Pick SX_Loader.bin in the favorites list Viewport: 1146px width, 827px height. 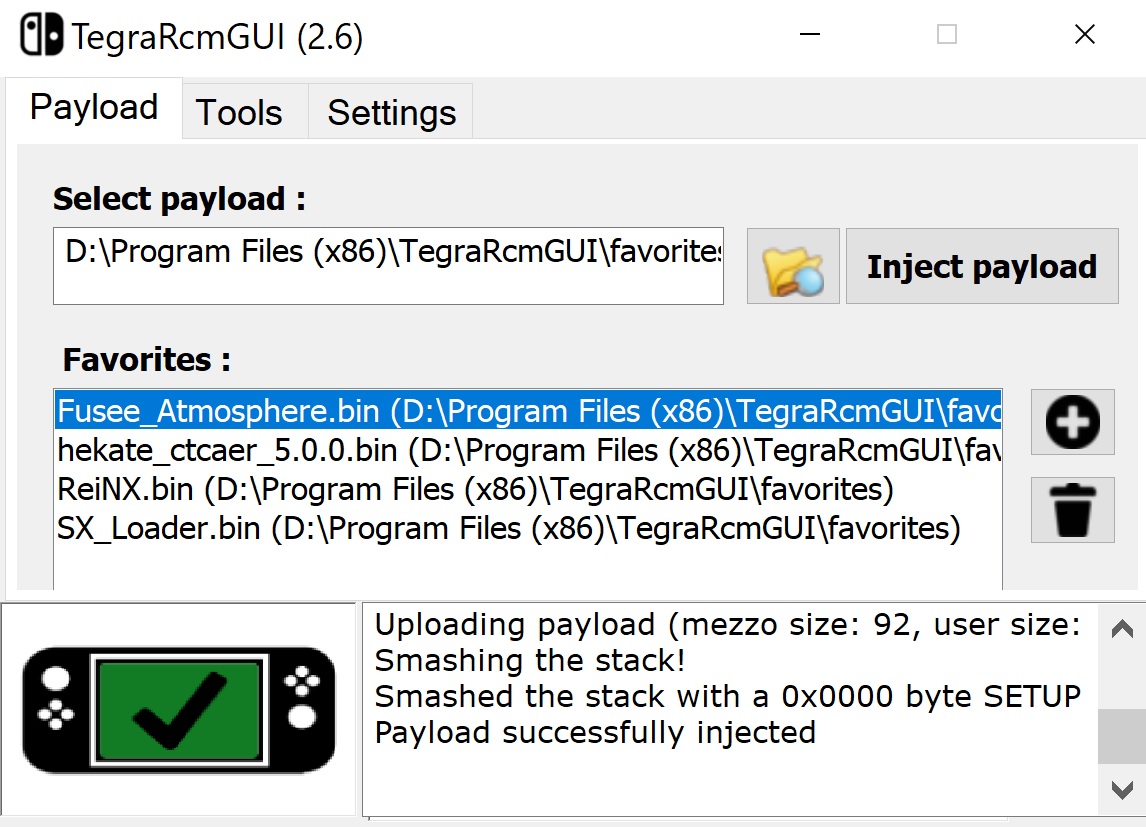(528, 528)
